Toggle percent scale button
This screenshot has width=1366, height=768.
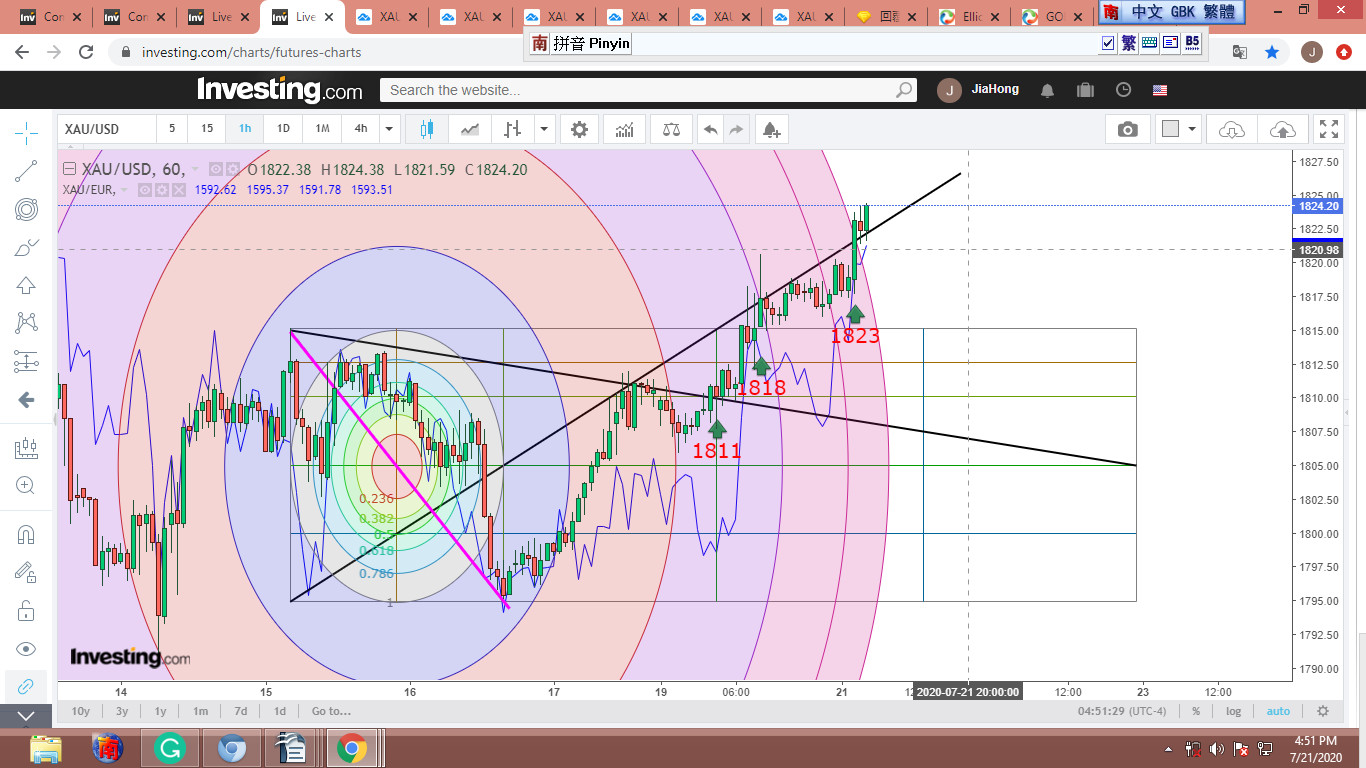click(x=1196, y=711)
